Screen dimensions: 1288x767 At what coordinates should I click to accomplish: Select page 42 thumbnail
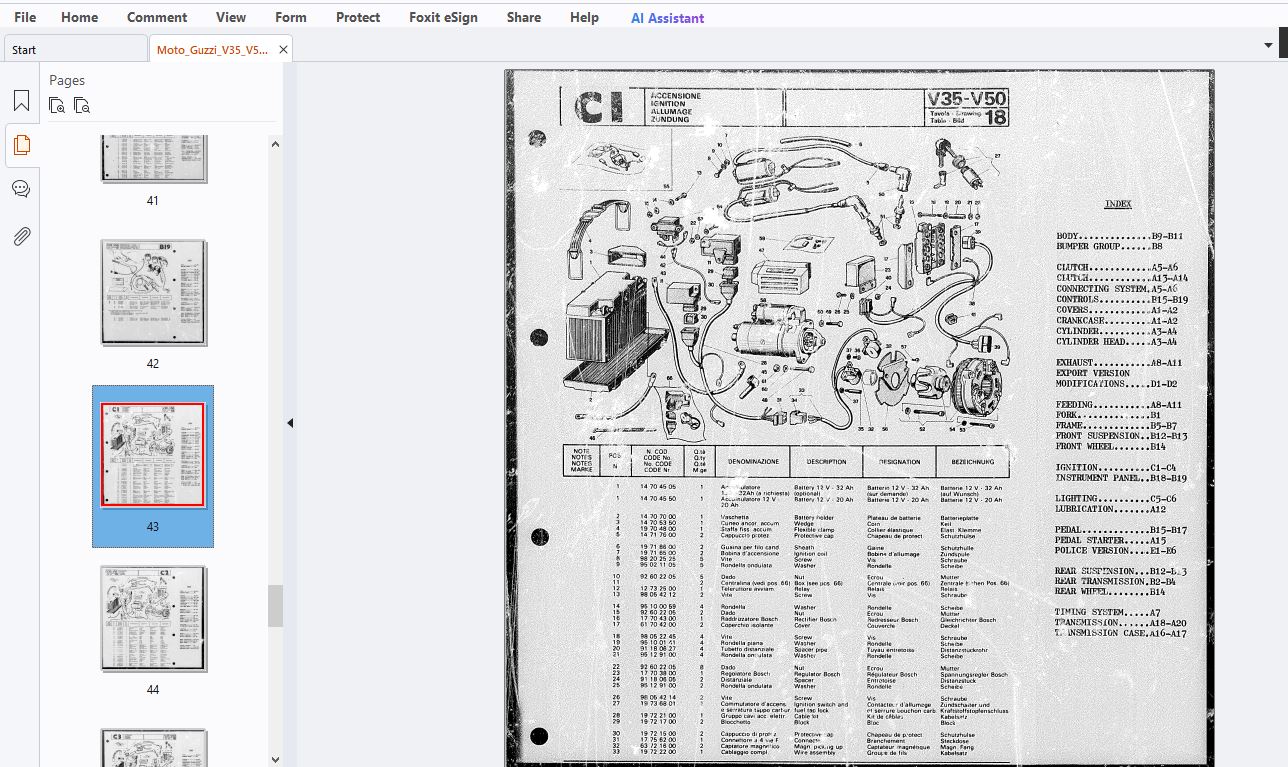pos(153,293)
